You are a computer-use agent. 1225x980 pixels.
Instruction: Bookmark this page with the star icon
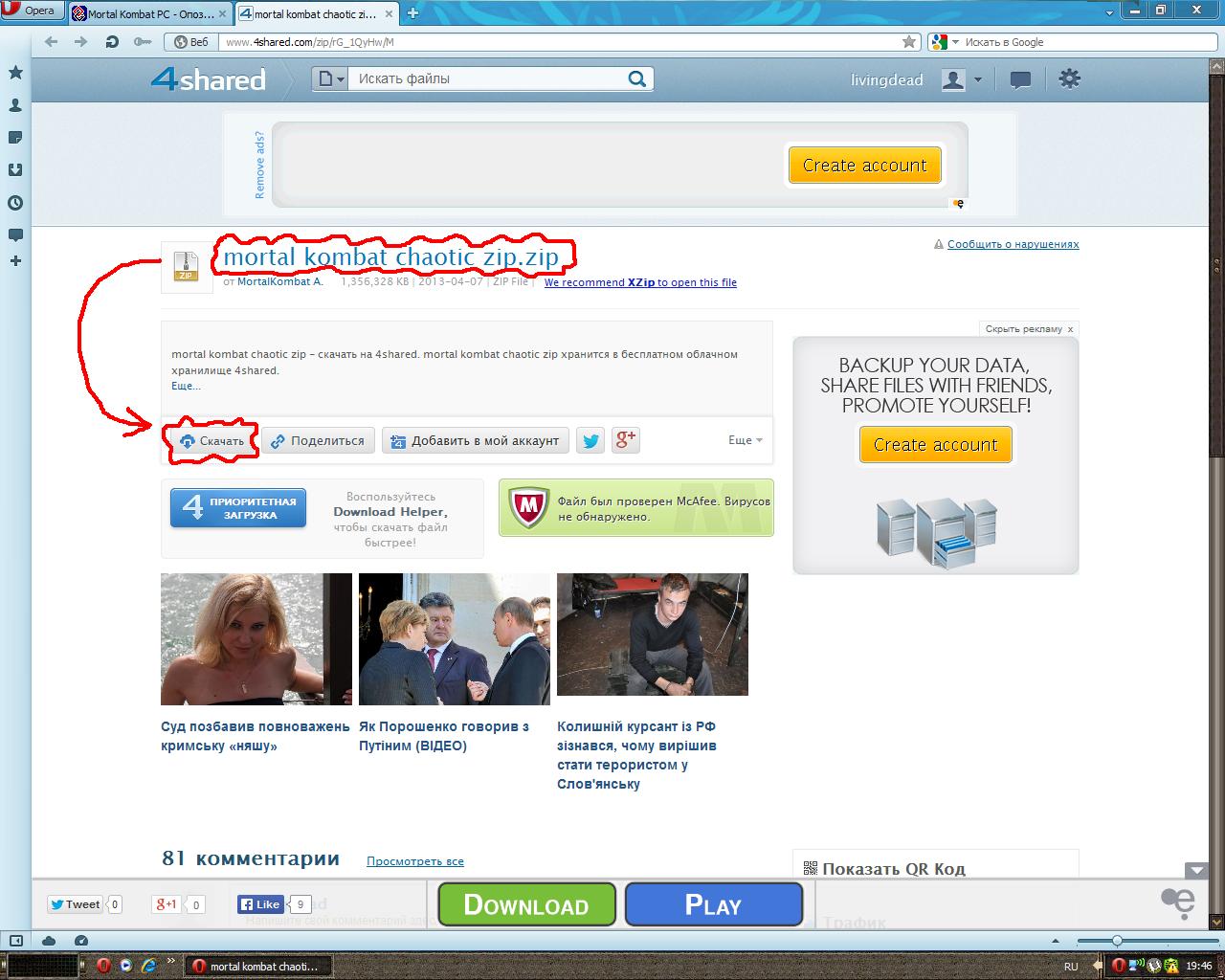point(909,42)
